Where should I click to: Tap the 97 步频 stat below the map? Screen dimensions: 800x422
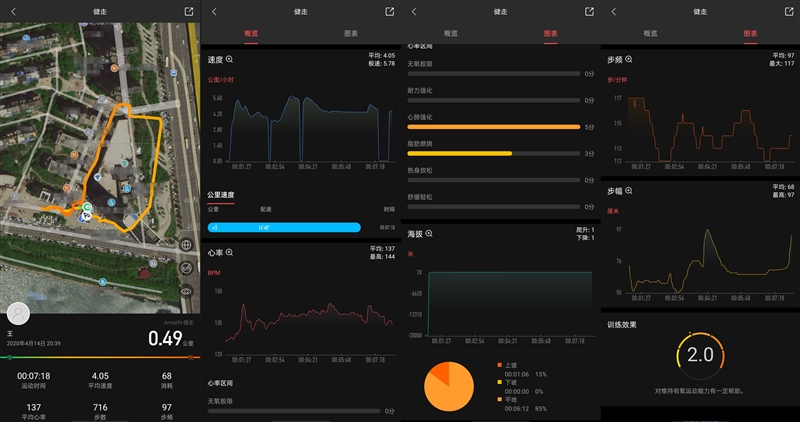[166, 412]
